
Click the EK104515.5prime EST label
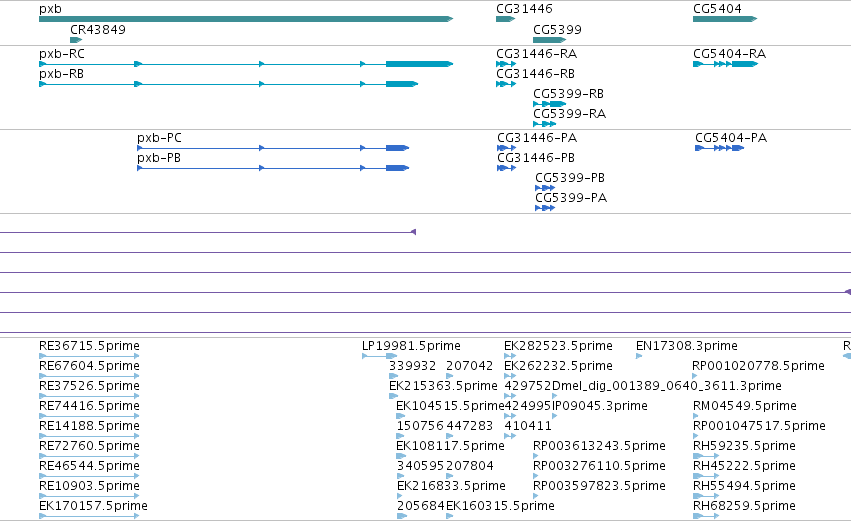click(450, 406)
